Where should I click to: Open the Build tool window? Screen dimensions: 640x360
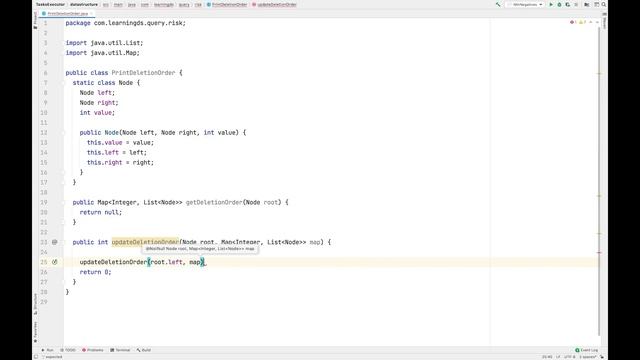144,350
